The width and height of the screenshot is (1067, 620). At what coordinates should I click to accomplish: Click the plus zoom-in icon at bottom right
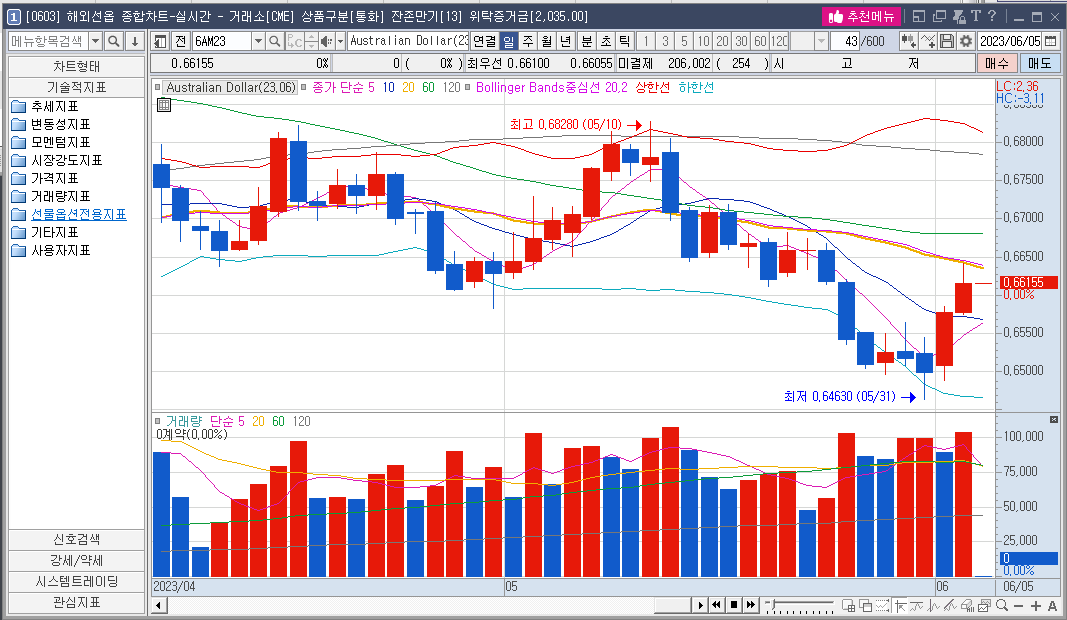coord(1035,606)
